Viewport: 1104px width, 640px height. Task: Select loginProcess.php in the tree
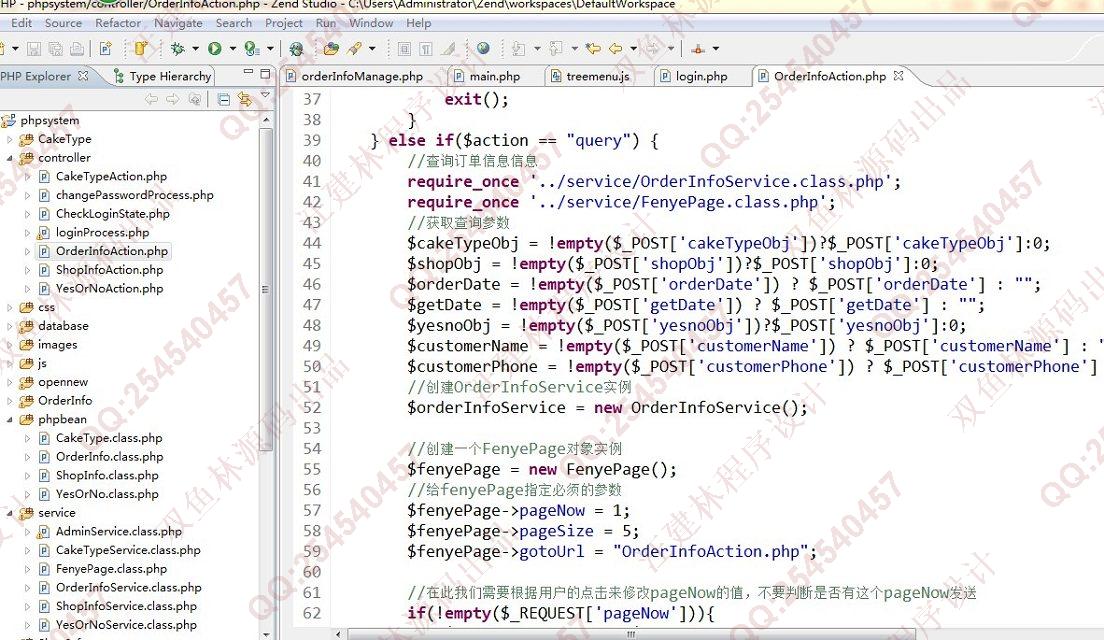[102, 232]
